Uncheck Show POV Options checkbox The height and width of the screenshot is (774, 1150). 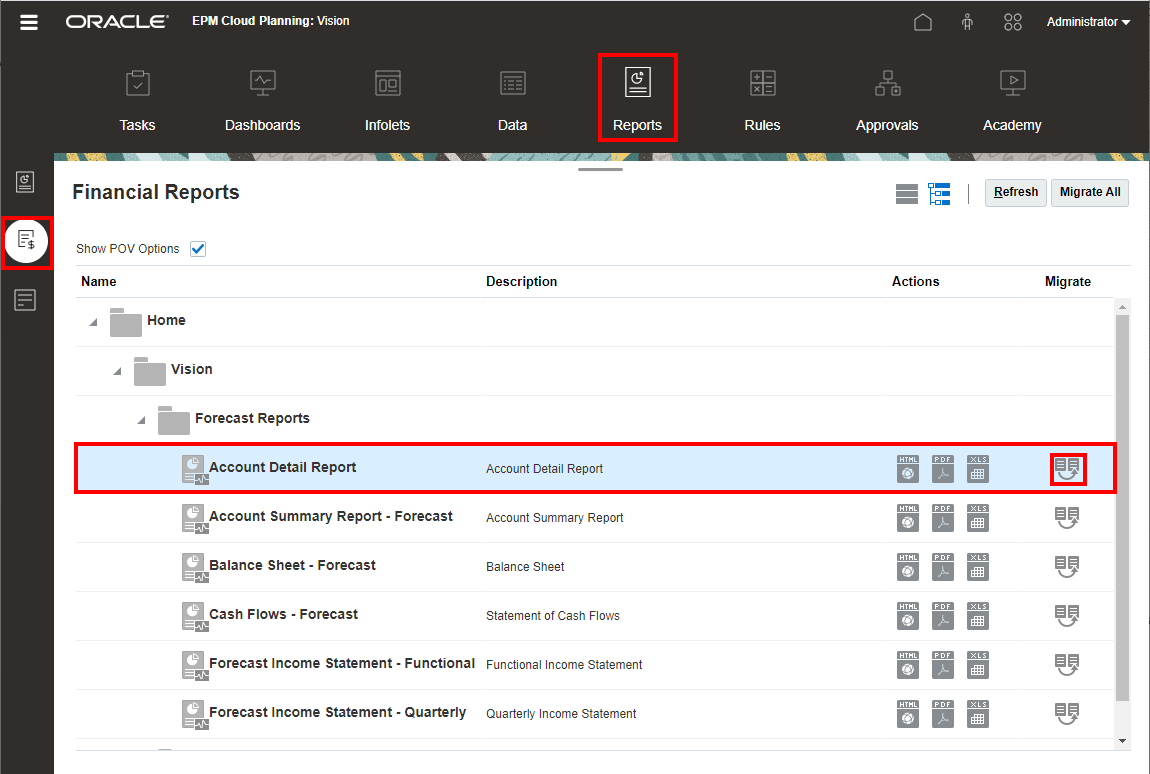[x=198, y=249]
